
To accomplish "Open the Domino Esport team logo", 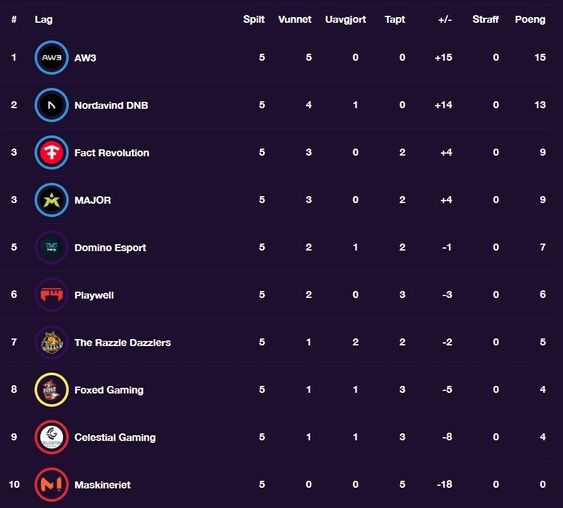I will click(51, 247).
